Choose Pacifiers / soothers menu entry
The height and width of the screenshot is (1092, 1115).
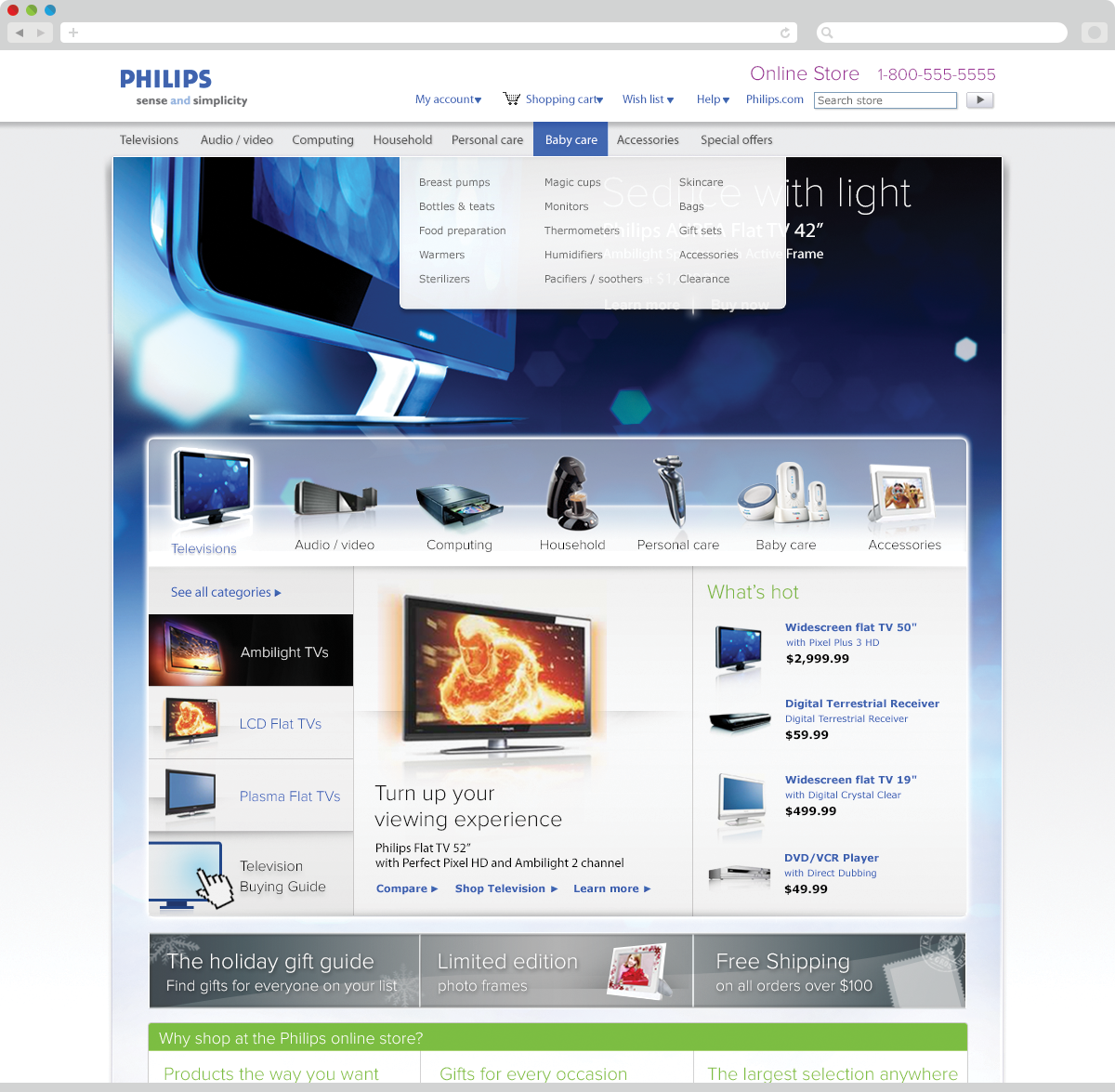593,279
